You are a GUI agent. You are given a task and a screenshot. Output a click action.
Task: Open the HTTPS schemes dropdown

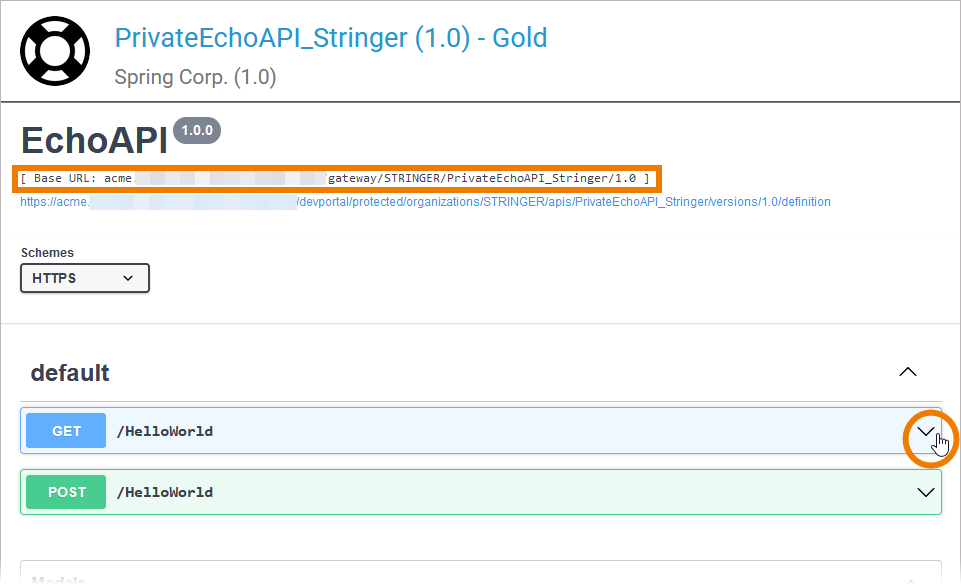(x=84, y=278)
